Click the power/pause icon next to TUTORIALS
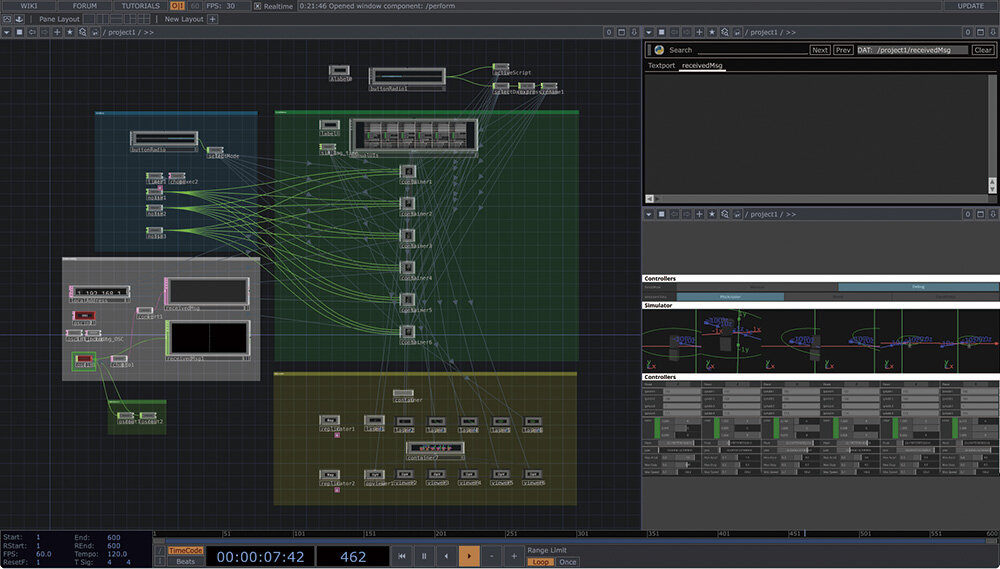1000x569 pixels. point(178,6)
